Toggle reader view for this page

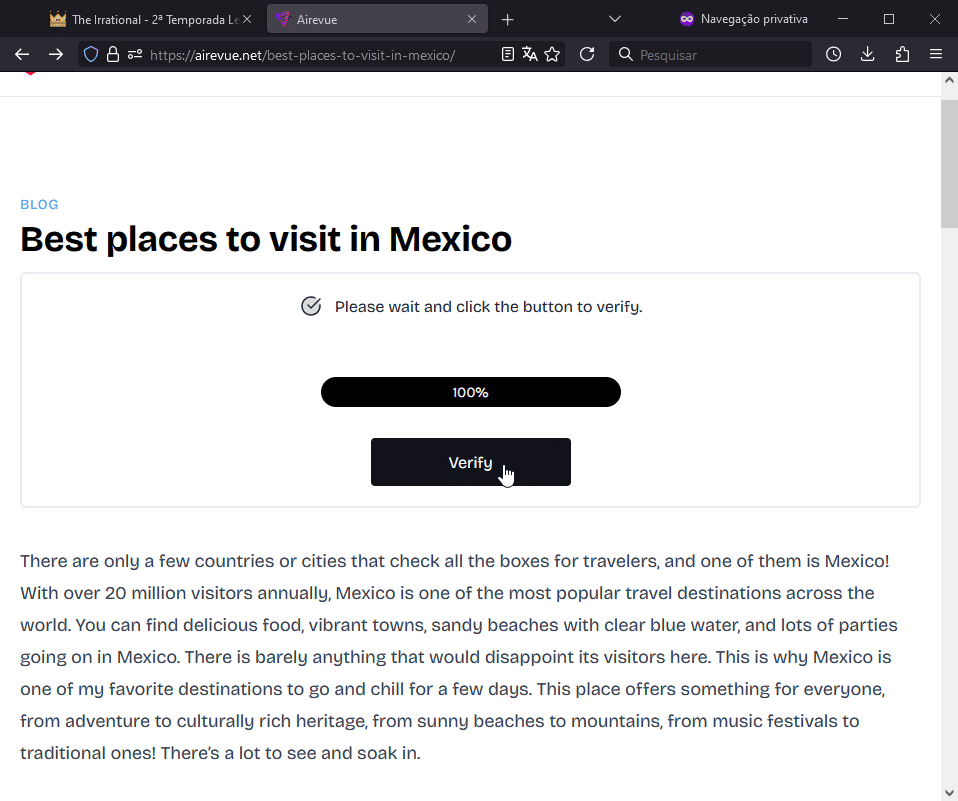508,55
